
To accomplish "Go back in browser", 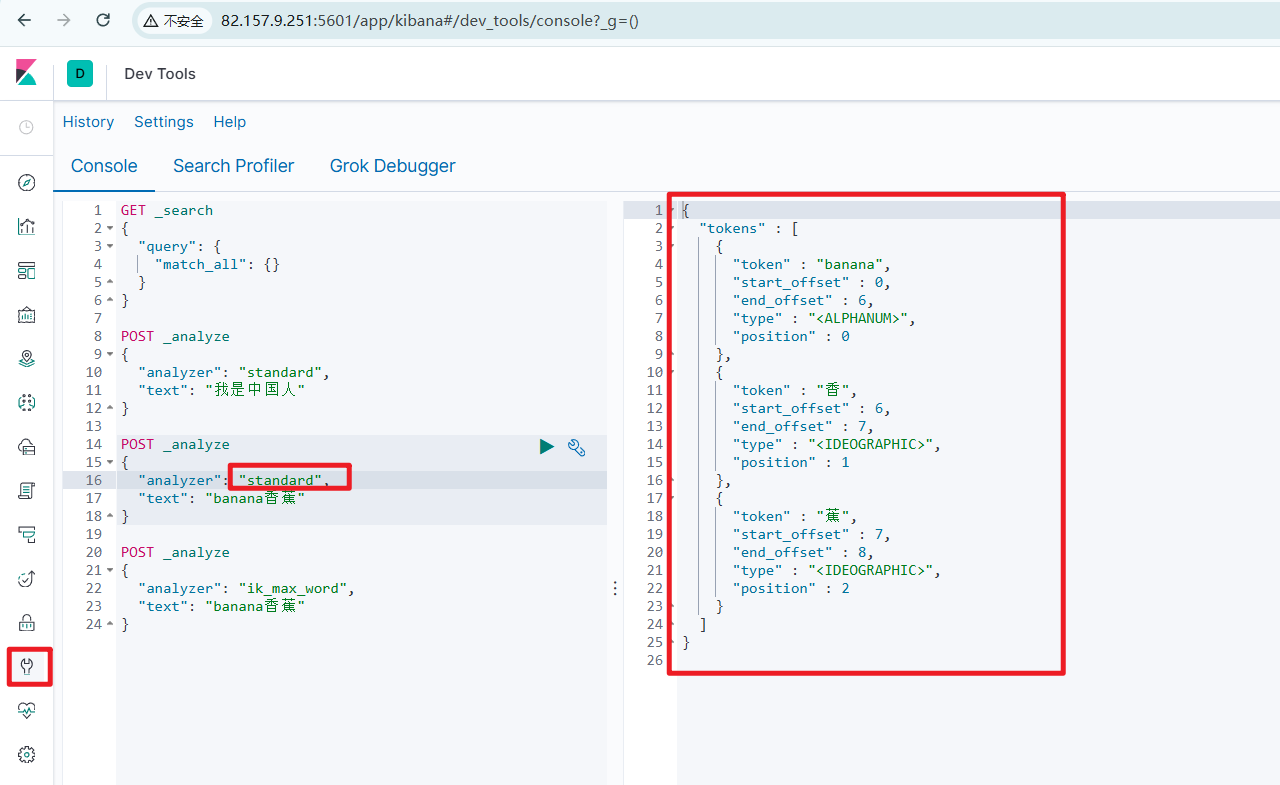I will (25, 20).
